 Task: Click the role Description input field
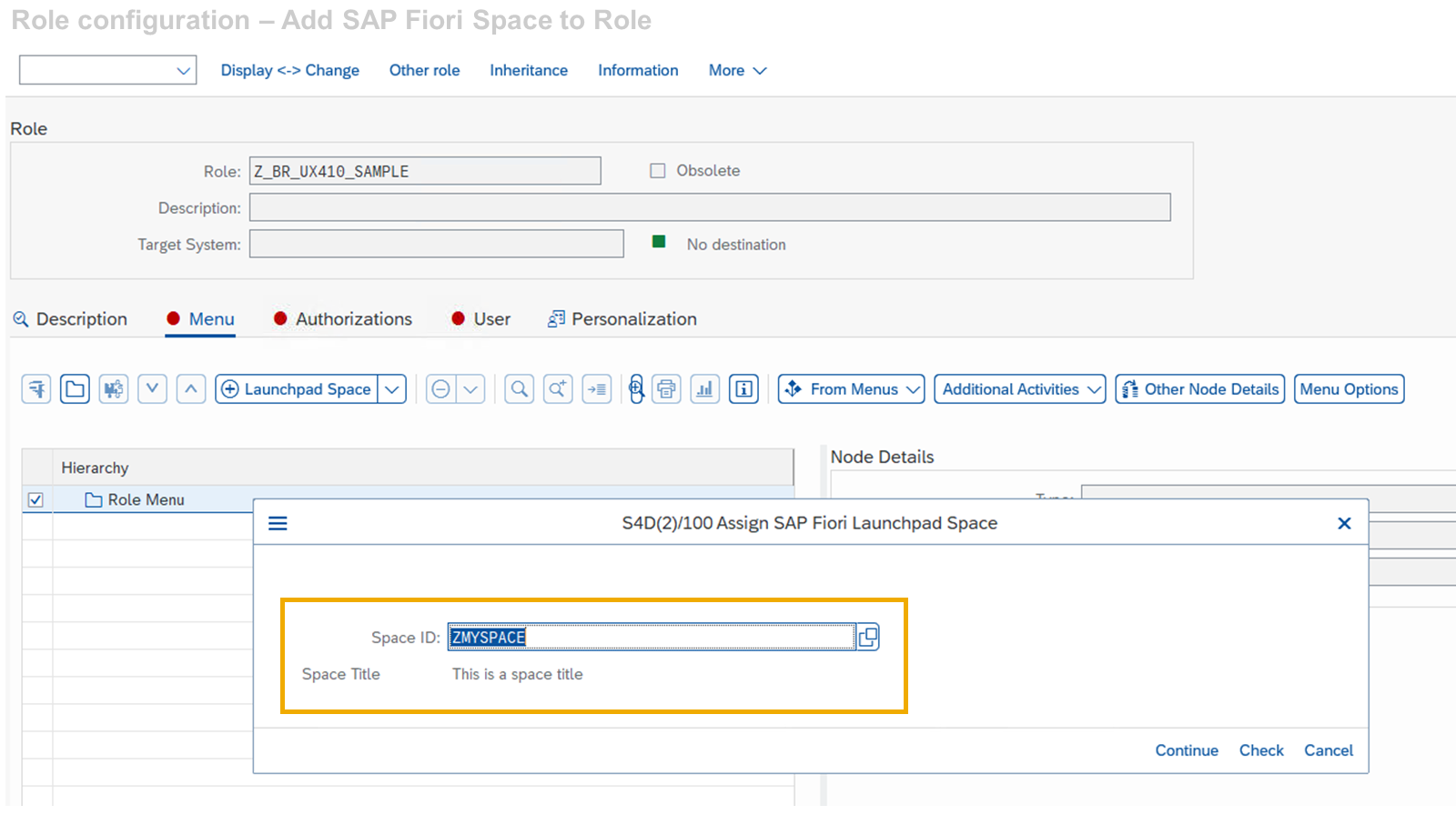[710, 207]
